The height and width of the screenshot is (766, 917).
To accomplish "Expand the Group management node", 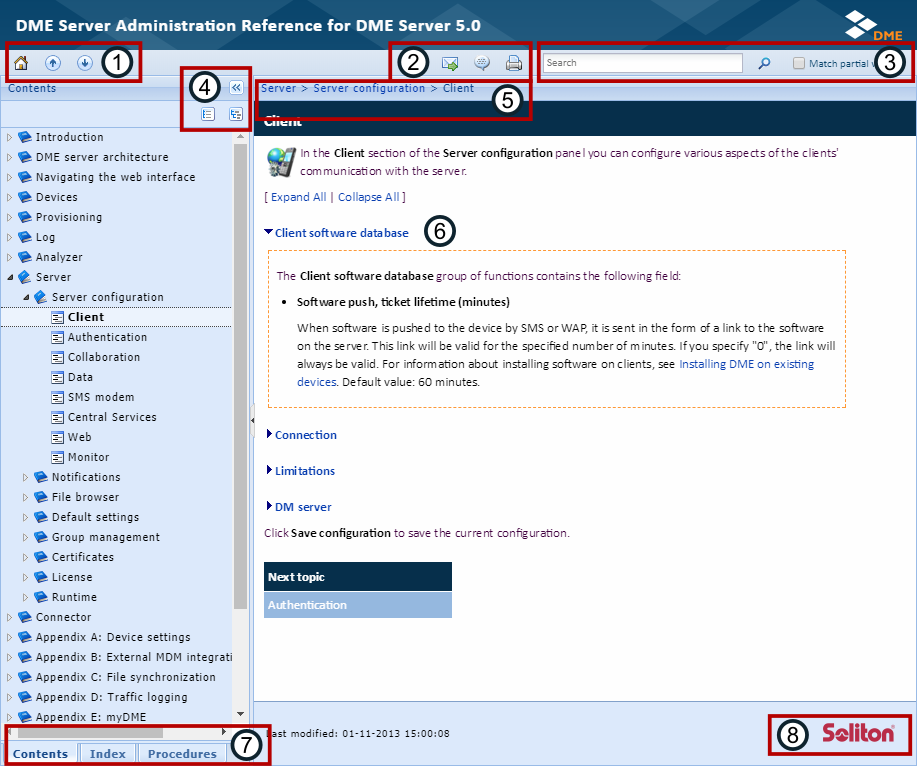I will point(26,537).
